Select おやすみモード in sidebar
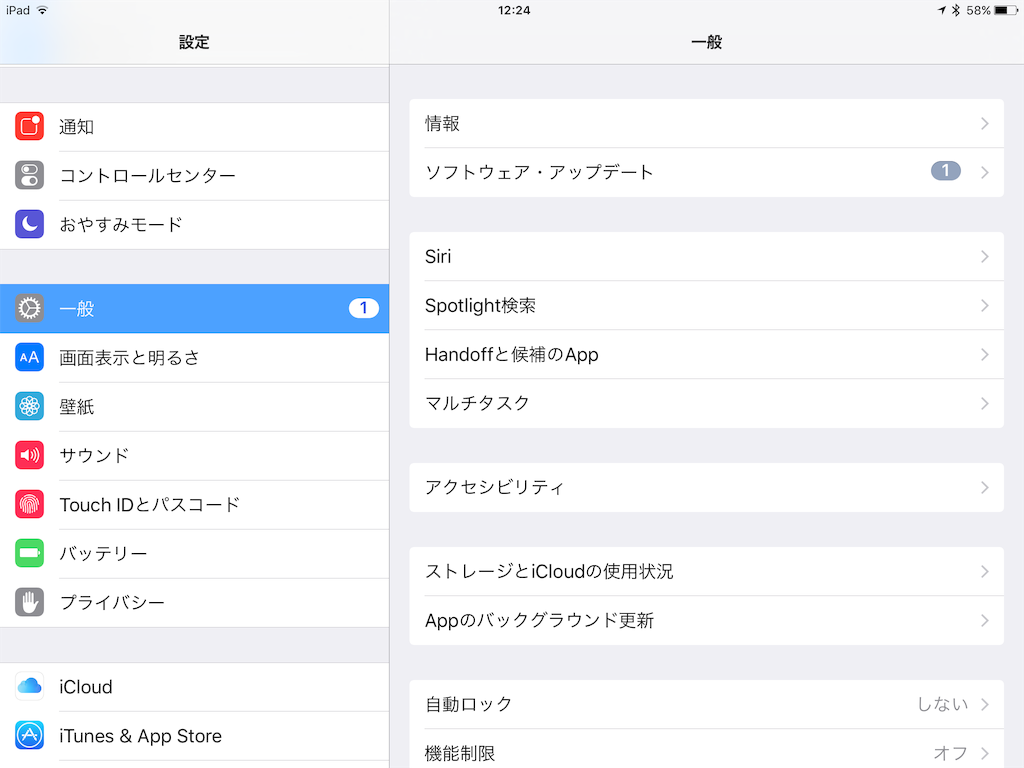The image size is (1024, 768). tap(195, 225)
